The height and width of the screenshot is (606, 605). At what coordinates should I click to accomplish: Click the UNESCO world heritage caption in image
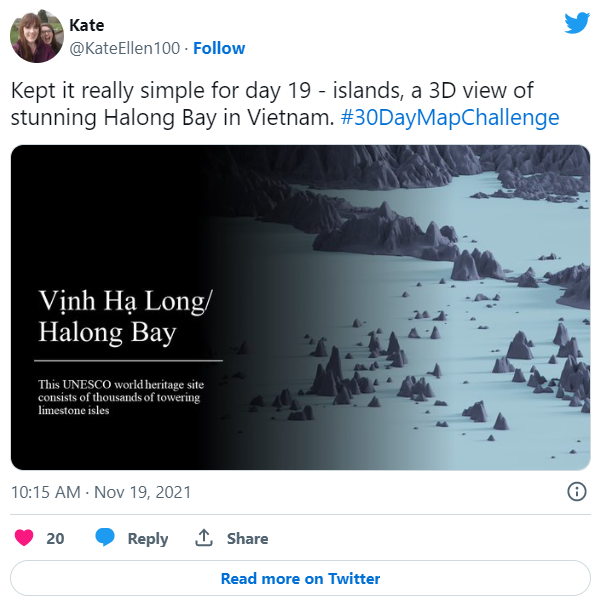click(x=121, y=397)
